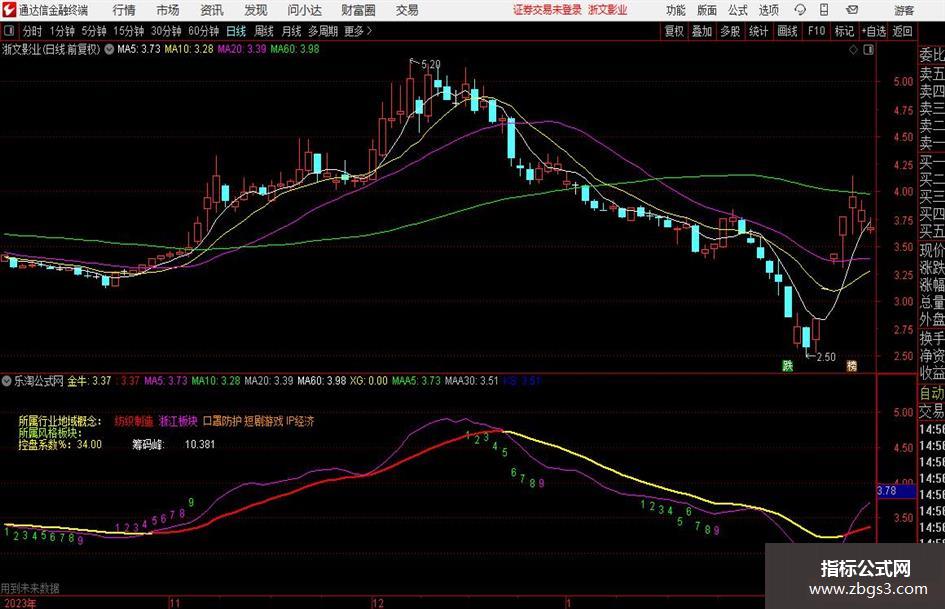Click the 榜 marker on chart
The width and height of the screenshot is (945, 609).
pyautogui.click(x=852, y=365)
